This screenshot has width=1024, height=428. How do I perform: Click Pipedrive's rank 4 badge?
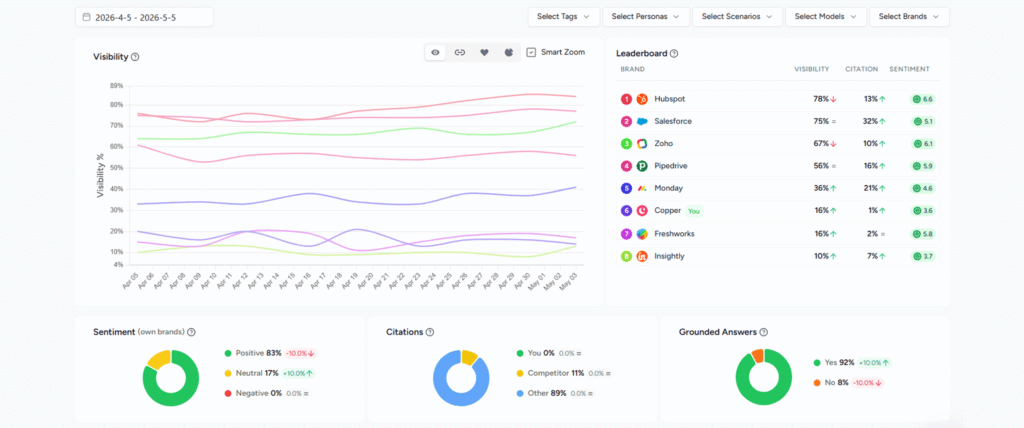click(626, 166)
